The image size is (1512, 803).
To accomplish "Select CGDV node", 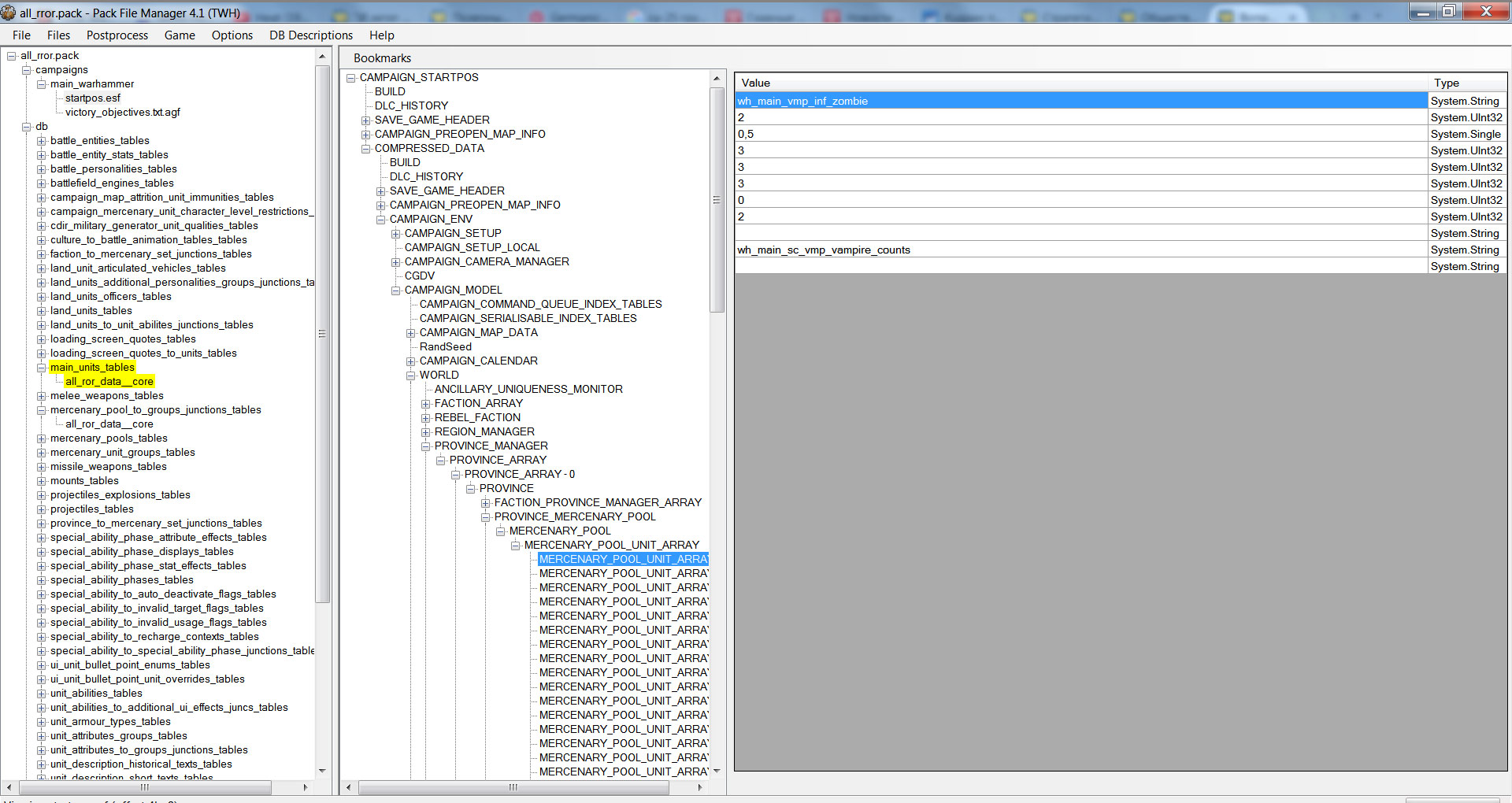I will (x=420, y=276).
